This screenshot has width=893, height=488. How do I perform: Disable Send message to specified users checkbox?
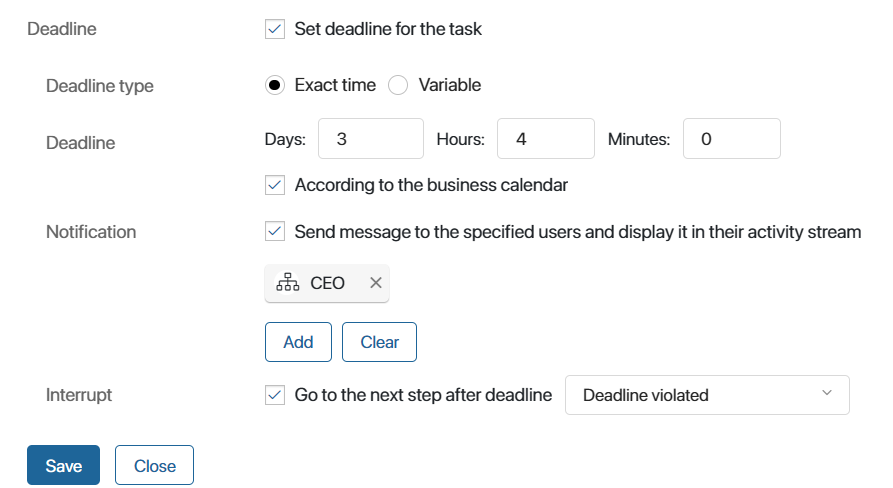[x=275, y=232]
